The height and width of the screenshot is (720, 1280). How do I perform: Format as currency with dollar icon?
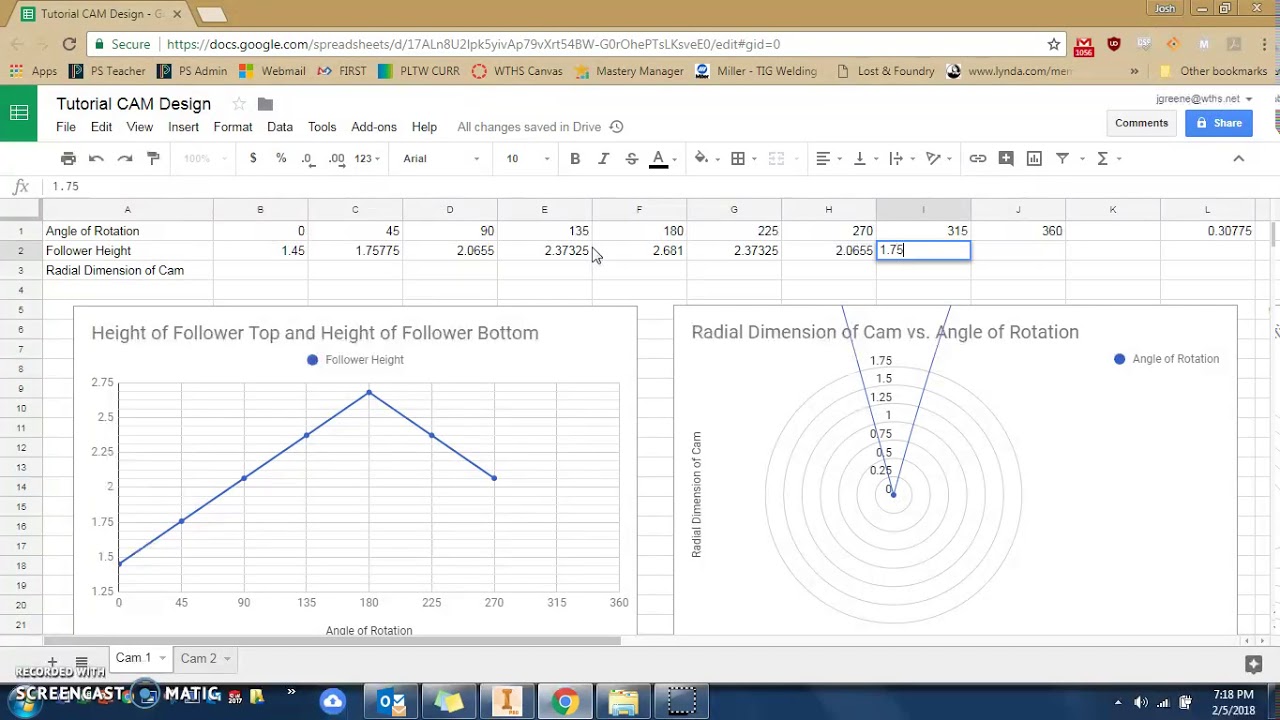coord(253,158)
